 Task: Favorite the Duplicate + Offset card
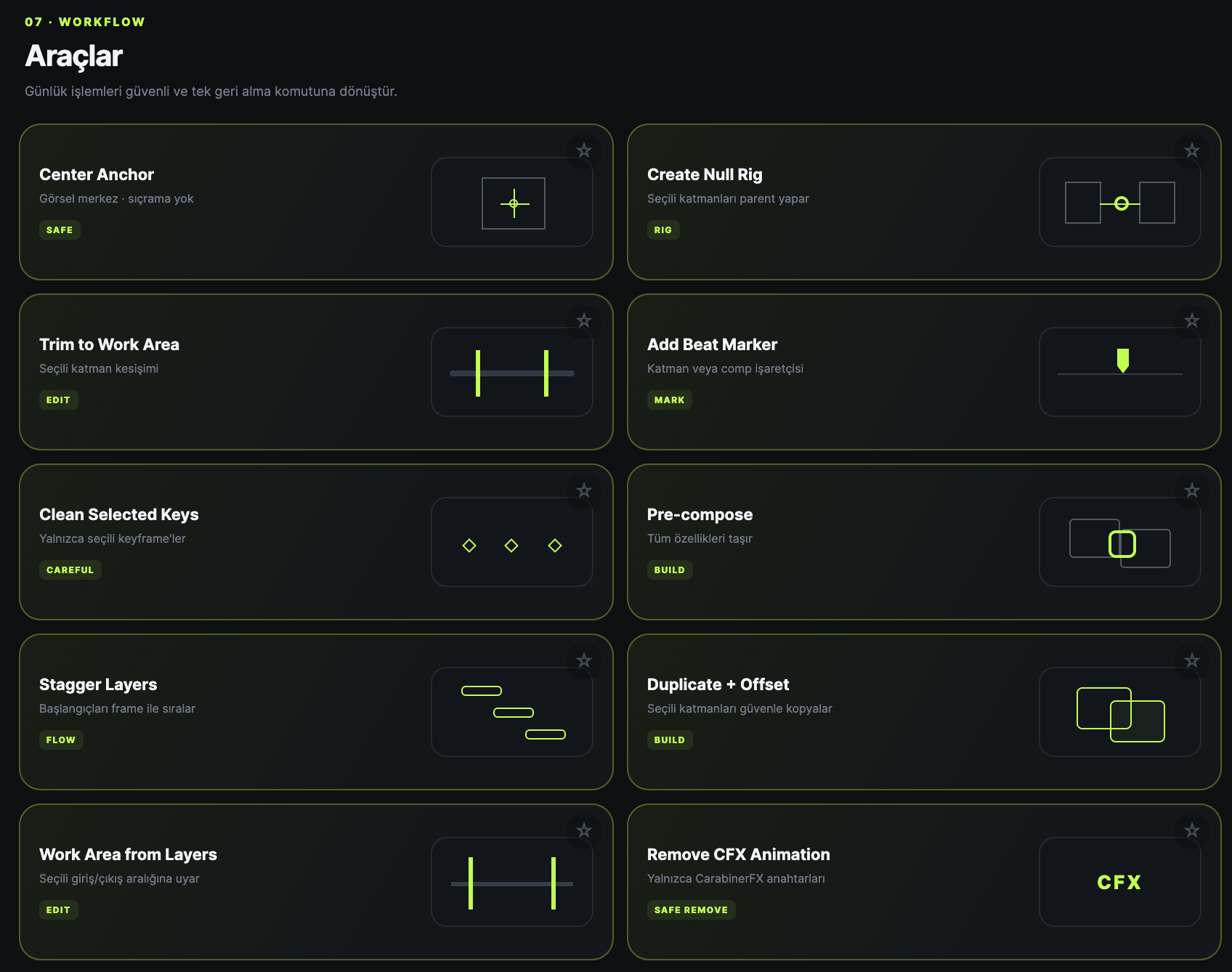(1192, 661)
